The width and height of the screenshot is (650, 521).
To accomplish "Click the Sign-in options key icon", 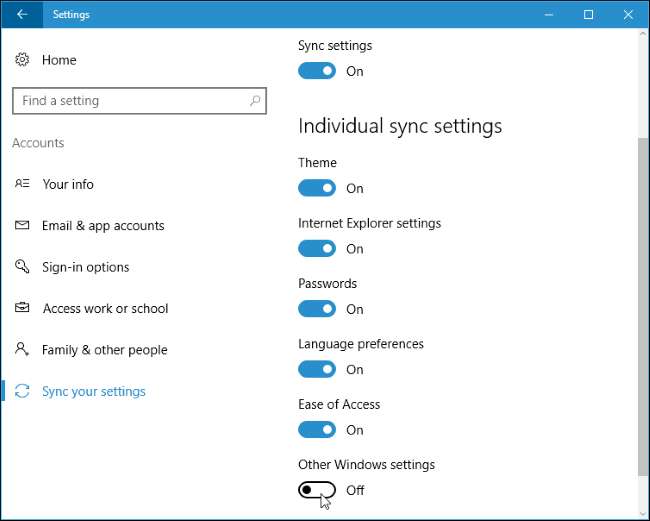I will [22, 267].
